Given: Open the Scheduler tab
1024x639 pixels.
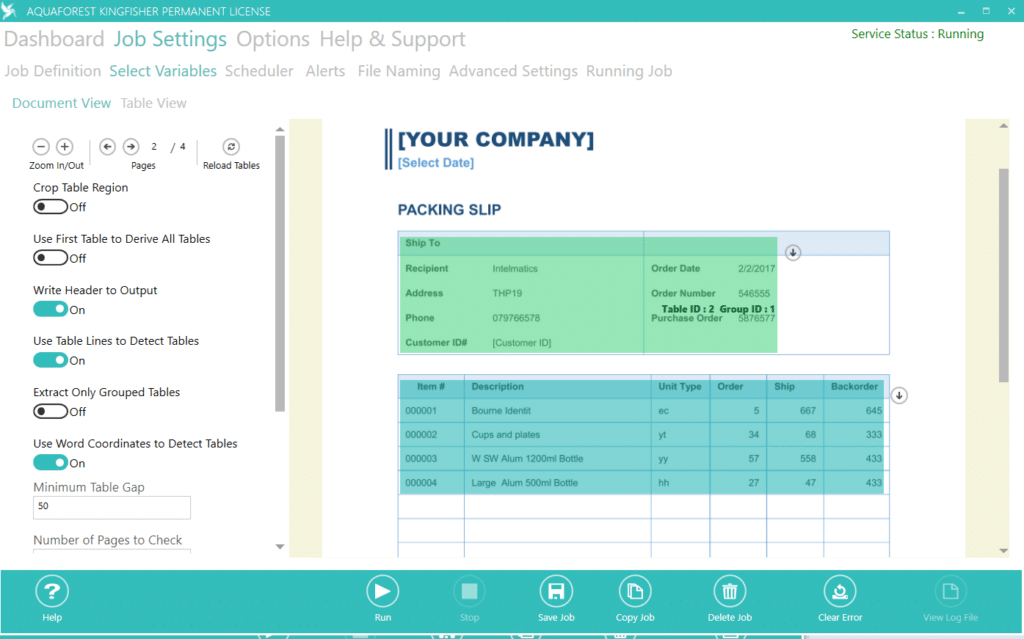Looking at the screenshot, I should 259,71.
